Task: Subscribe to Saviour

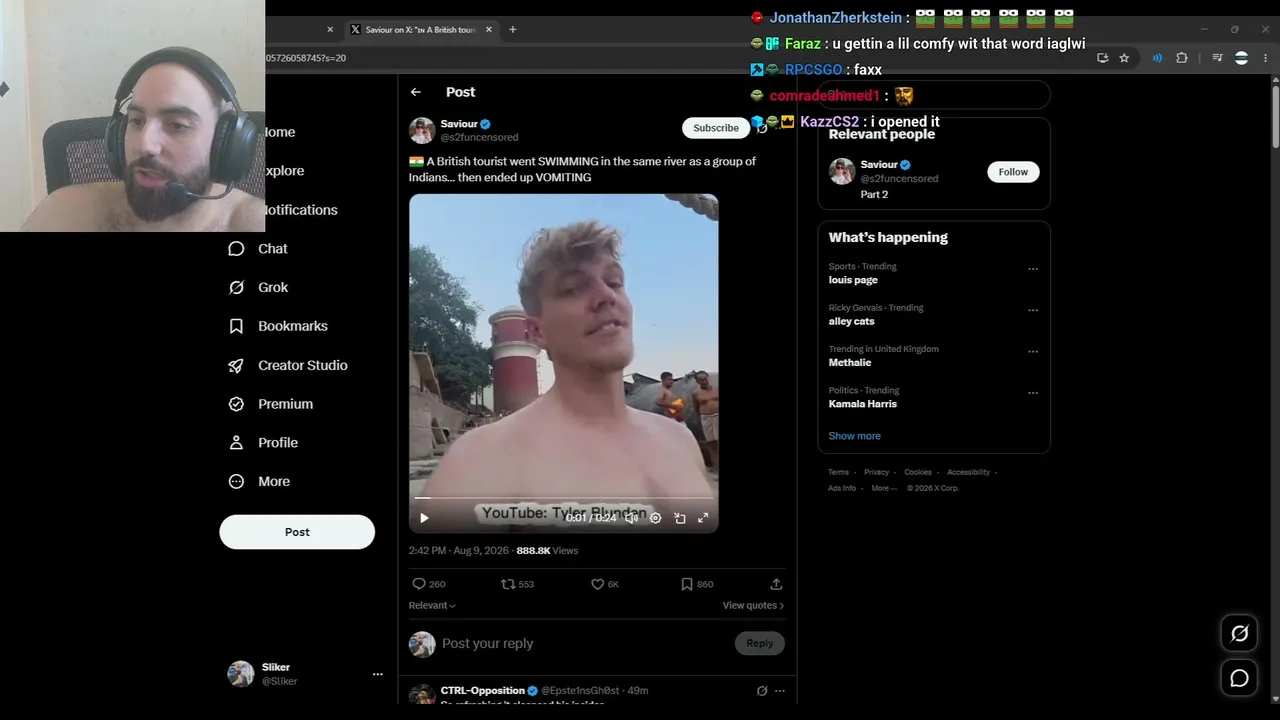Action: tap(716, 128)
